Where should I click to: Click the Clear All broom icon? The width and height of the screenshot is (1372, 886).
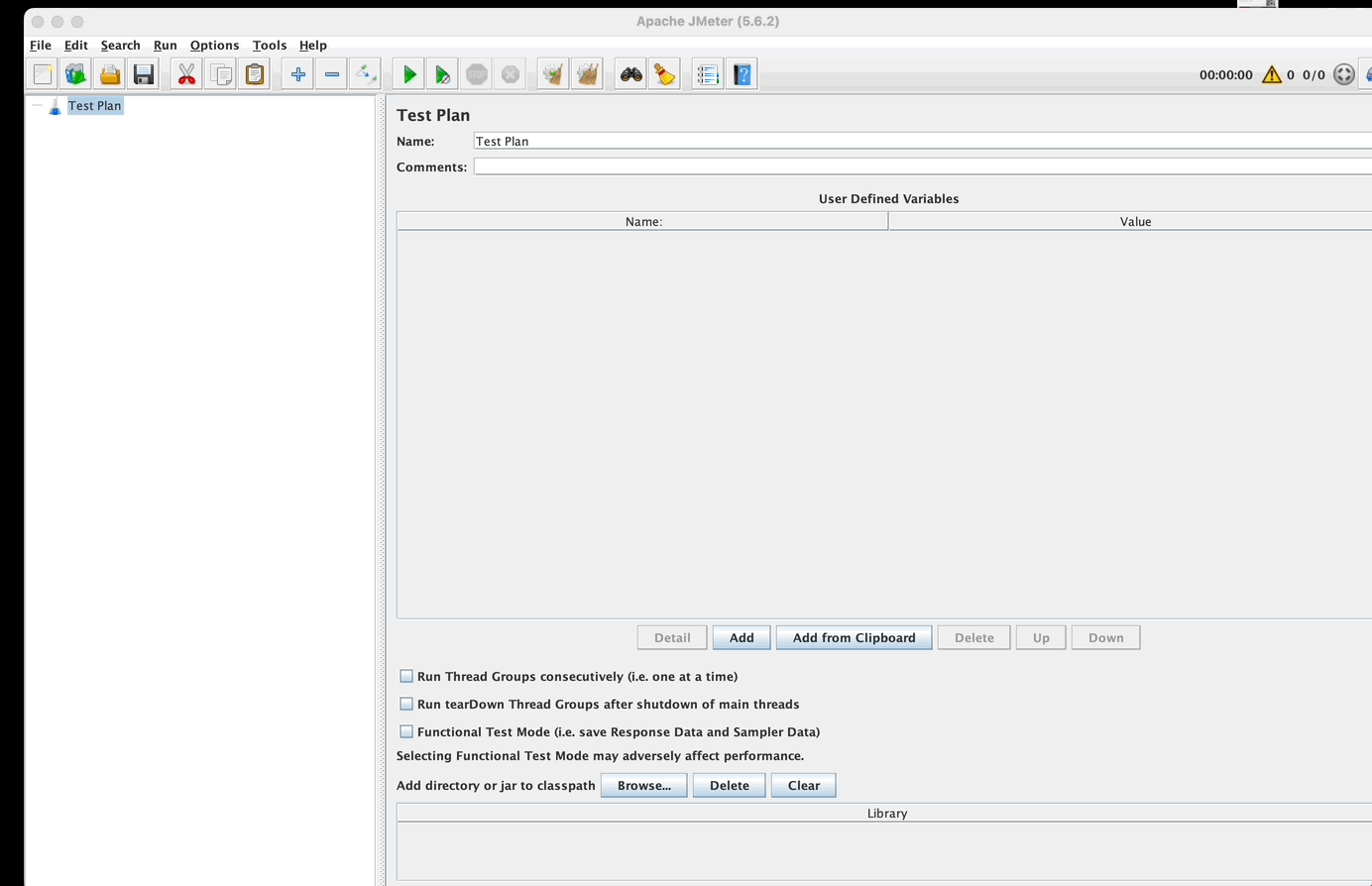point(586,73)
